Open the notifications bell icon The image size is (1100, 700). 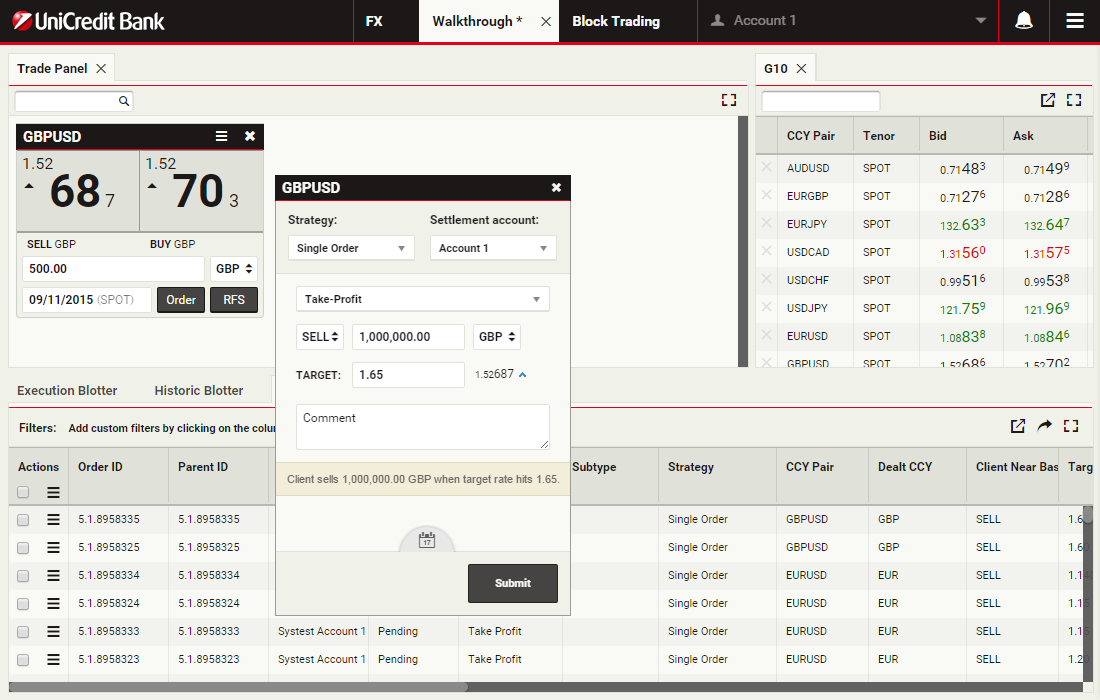click(1024, 21)
